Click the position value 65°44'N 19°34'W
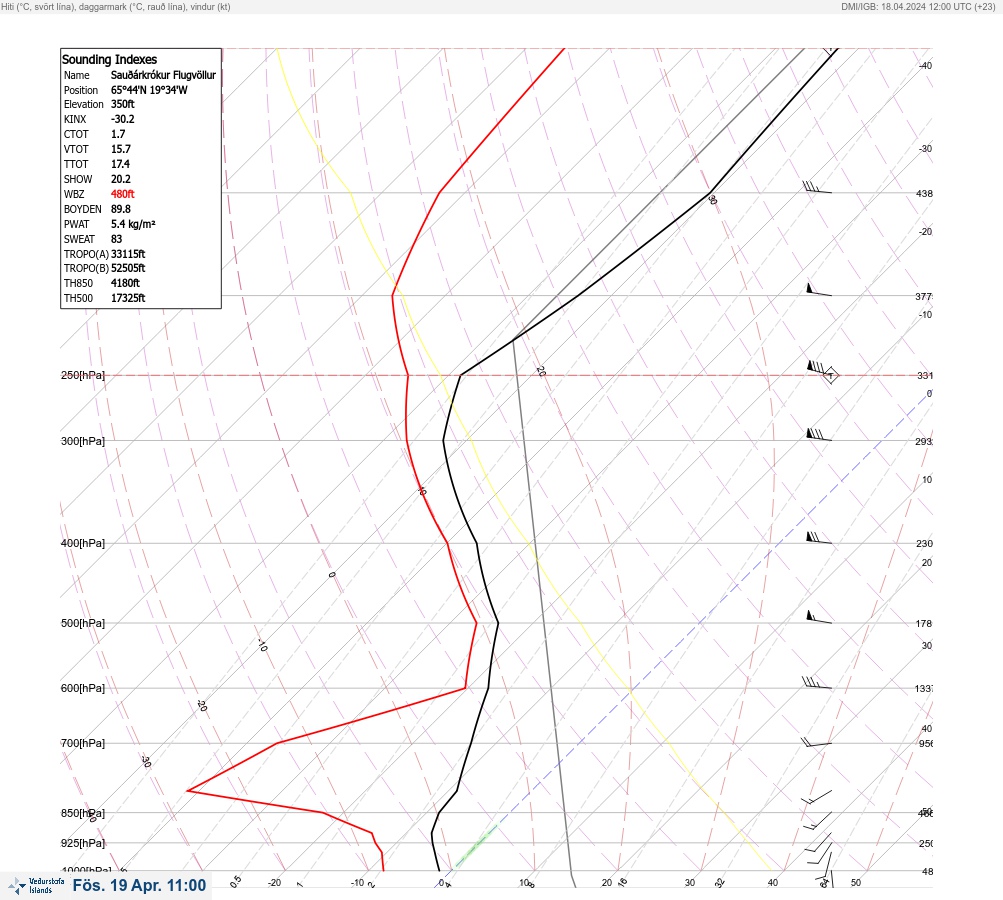Viewport: 1003px width, 900px height. [149, 90]
